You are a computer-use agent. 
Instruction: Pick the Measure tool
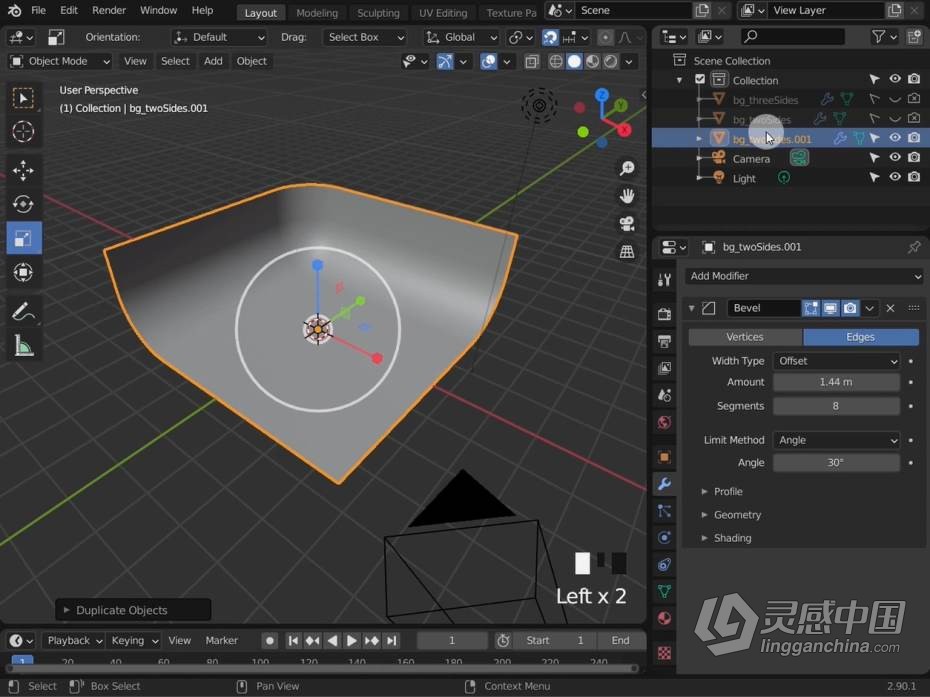pyautogui.click(x=23, y=345)
